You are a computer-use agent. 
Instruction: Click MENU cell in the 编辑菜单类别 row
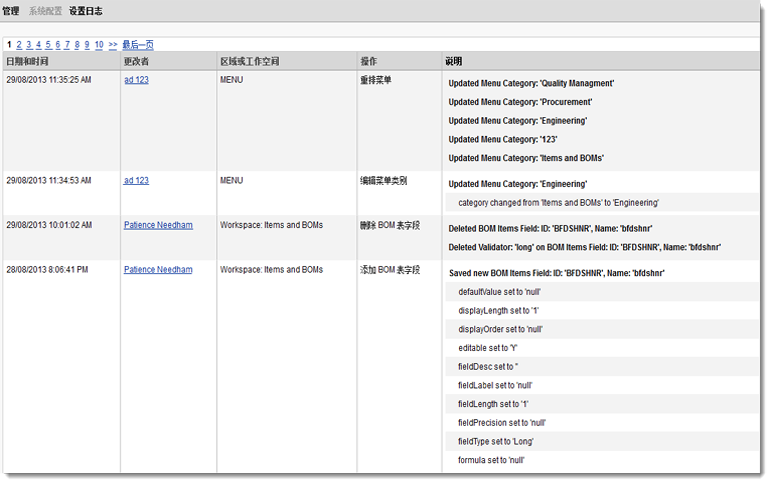pyautogui.click(x=231, y=180)
